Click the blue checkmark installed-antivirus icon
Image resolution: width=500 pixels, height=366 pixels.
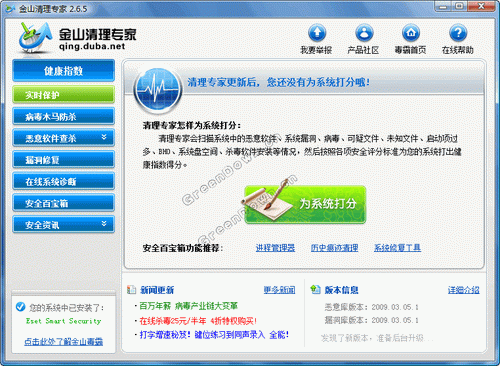20,307
